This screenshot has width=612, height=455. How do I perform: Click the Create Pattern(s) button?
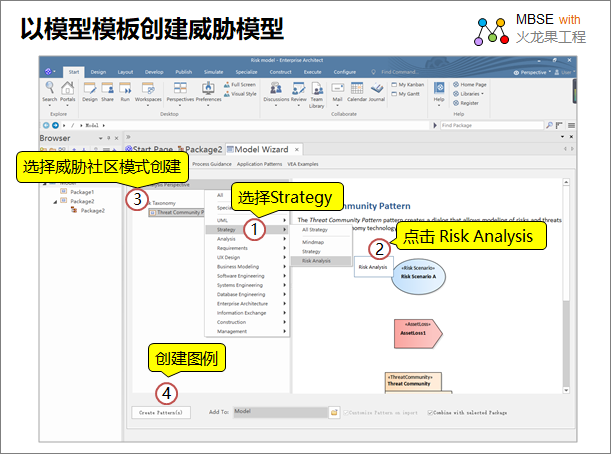161,412
